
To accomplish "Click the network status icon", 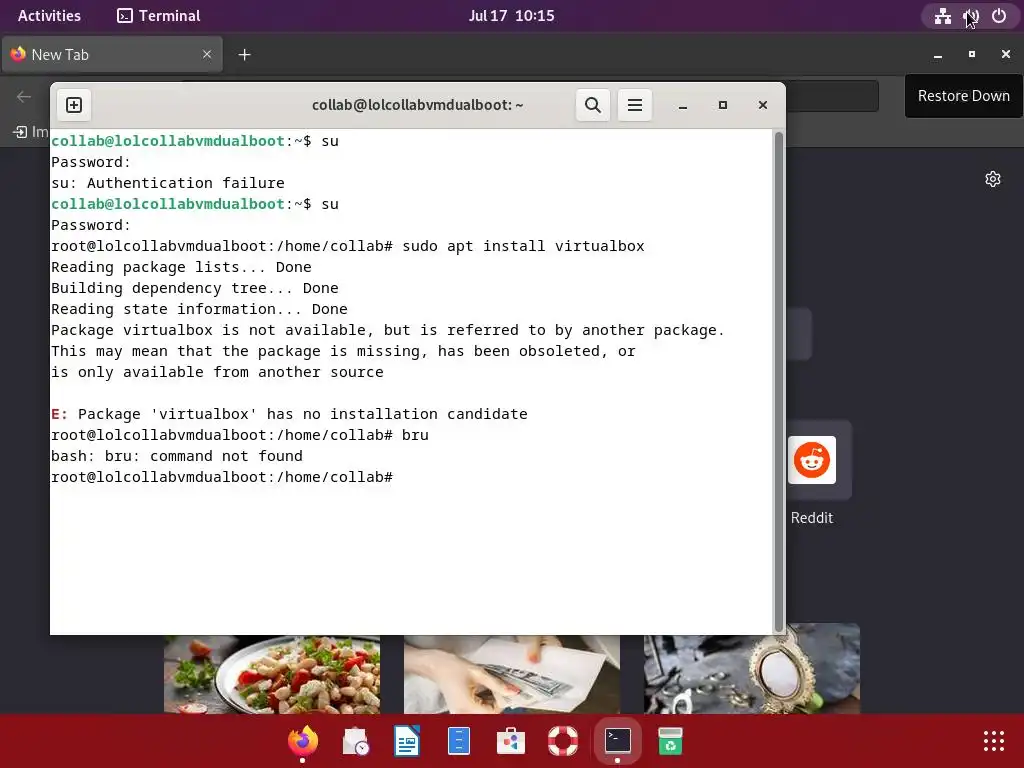I will (942, 16).
